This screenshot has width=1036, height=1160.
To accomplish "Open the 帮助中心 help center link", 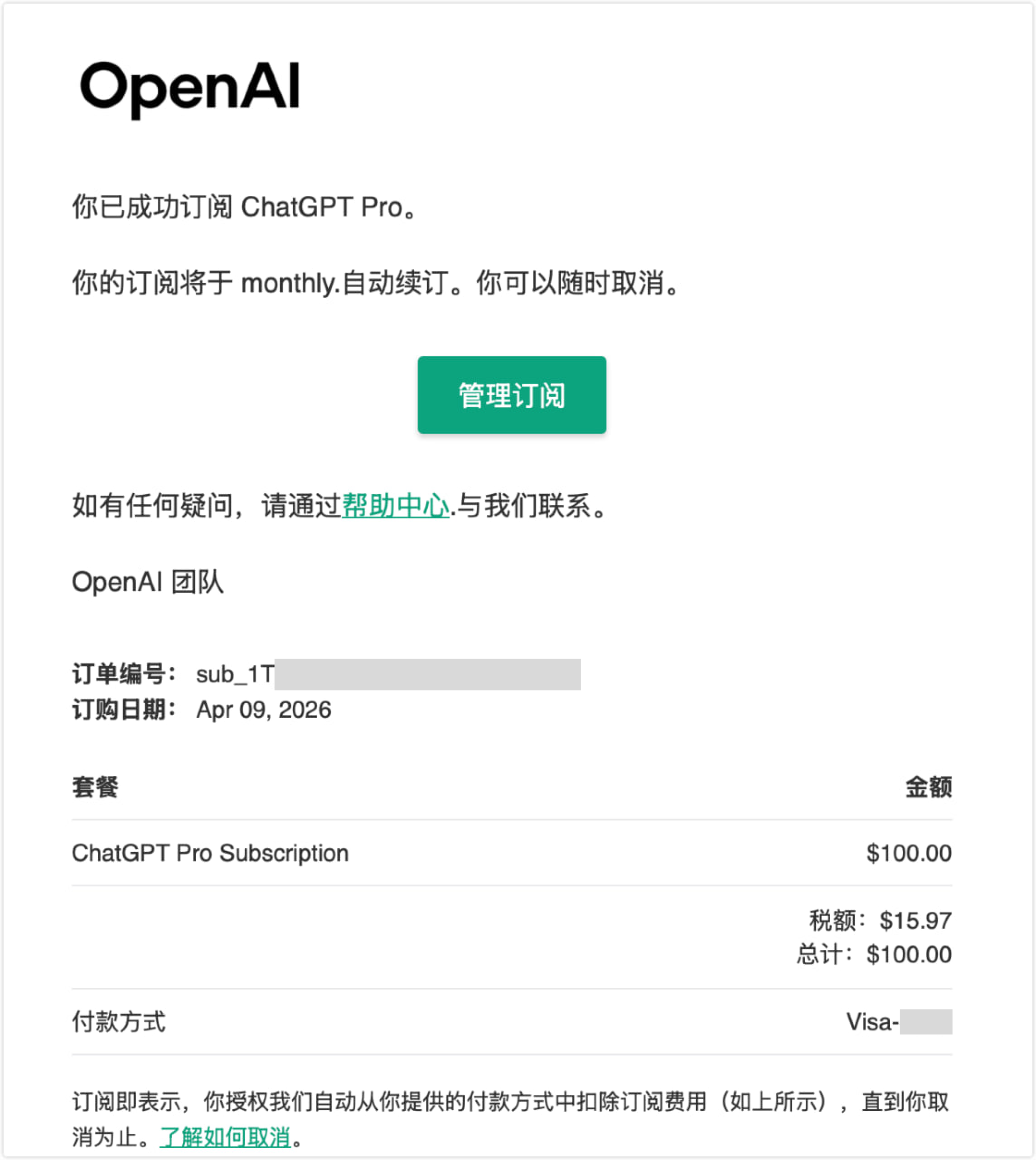I will (396, 505).
